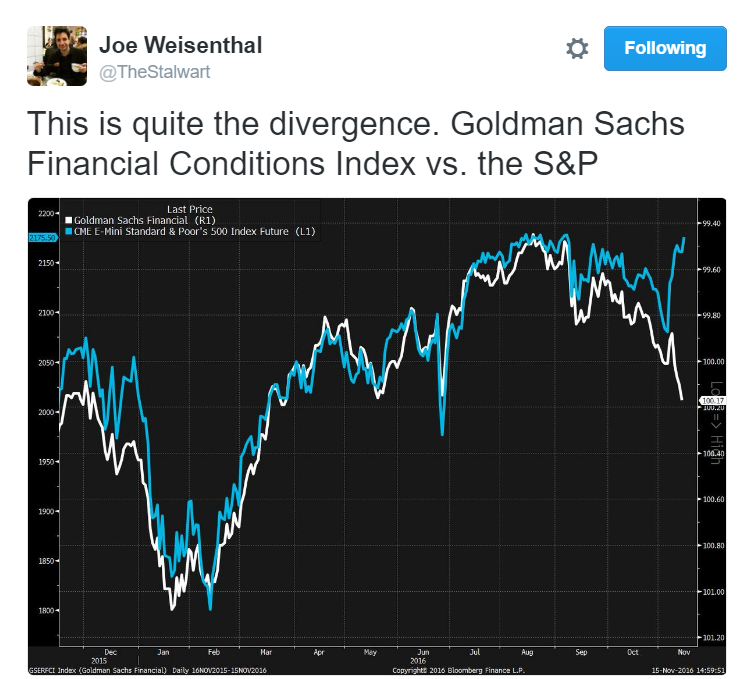Open Joe Weisenthal's profile photo
The height and width of the screenshot is (679, 749).
[x=57, y=56]
